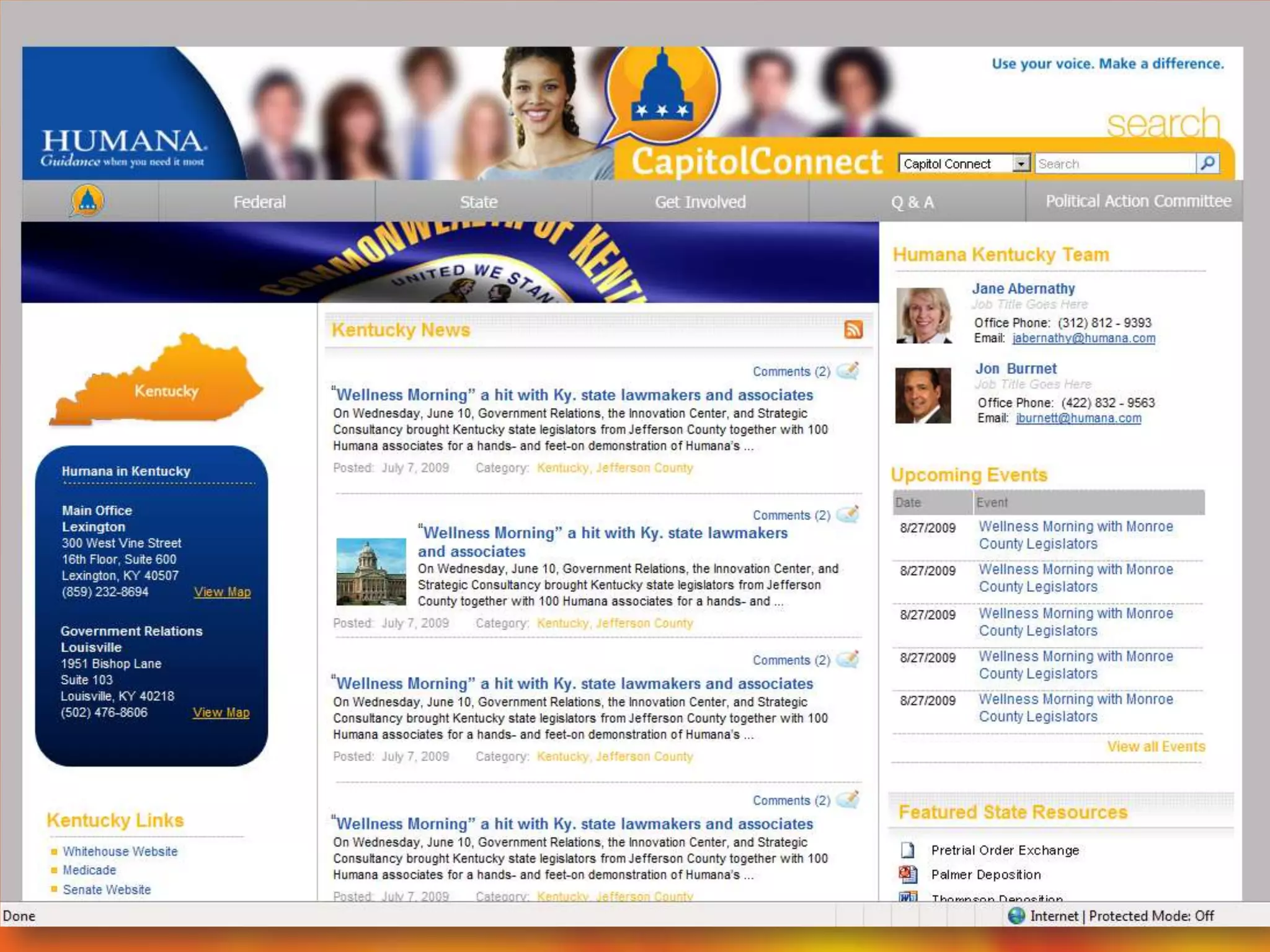Open Comments (2) on fourth article
1270x952 pixels.
coord(791,800)
